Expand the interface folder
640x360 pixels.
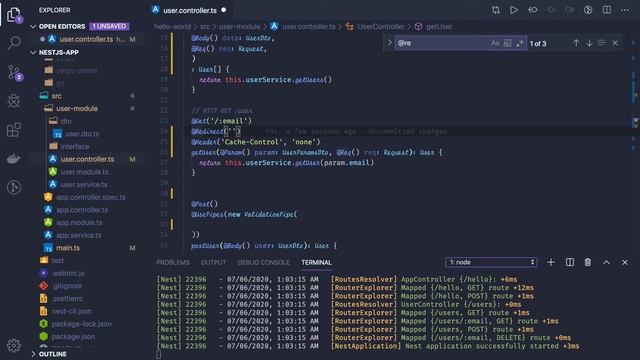(75, 147)
